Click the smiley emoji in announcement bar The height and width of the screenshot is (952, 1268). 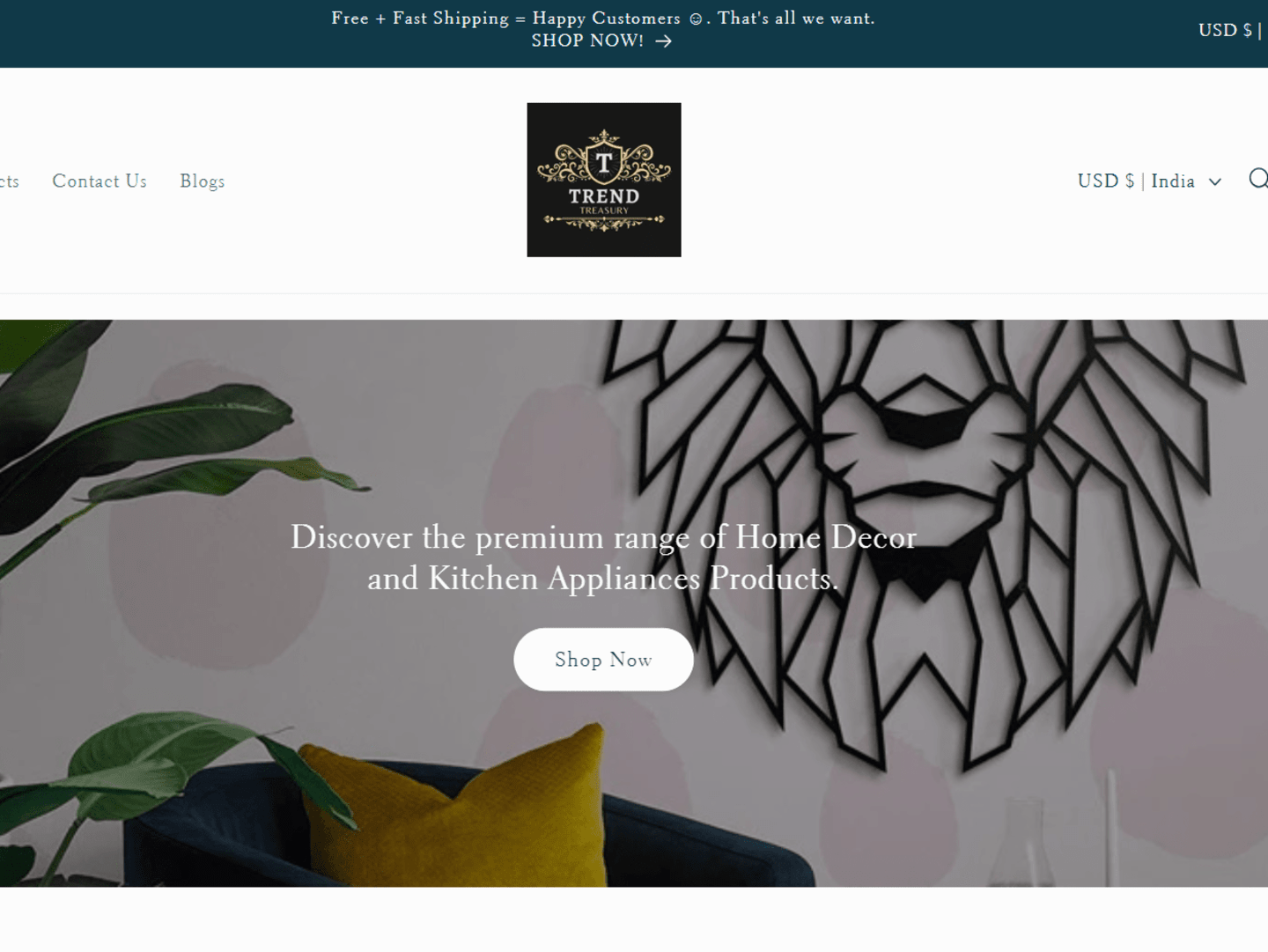tap(696, 18)
